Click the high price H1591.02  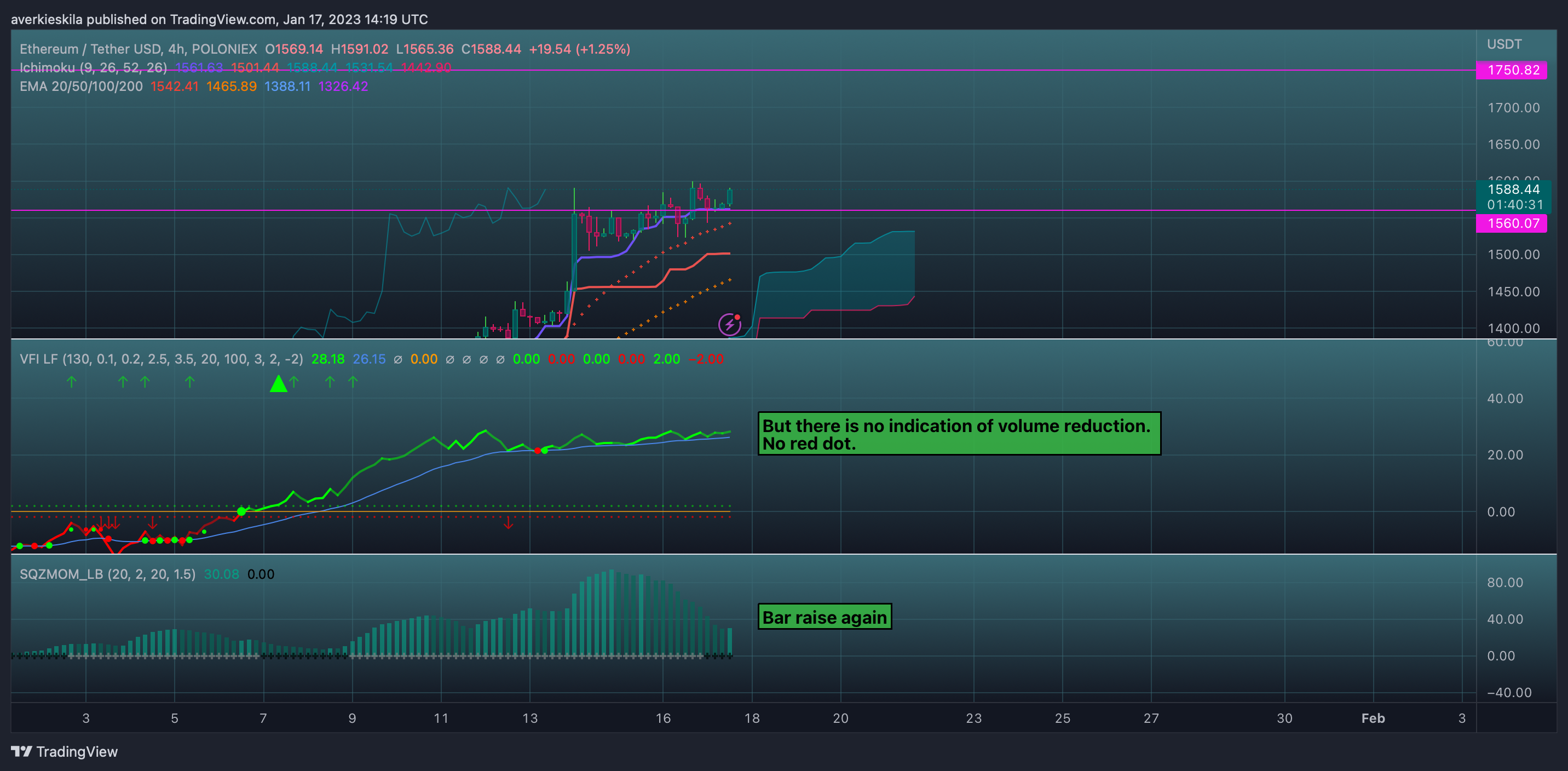click(360, 49)
